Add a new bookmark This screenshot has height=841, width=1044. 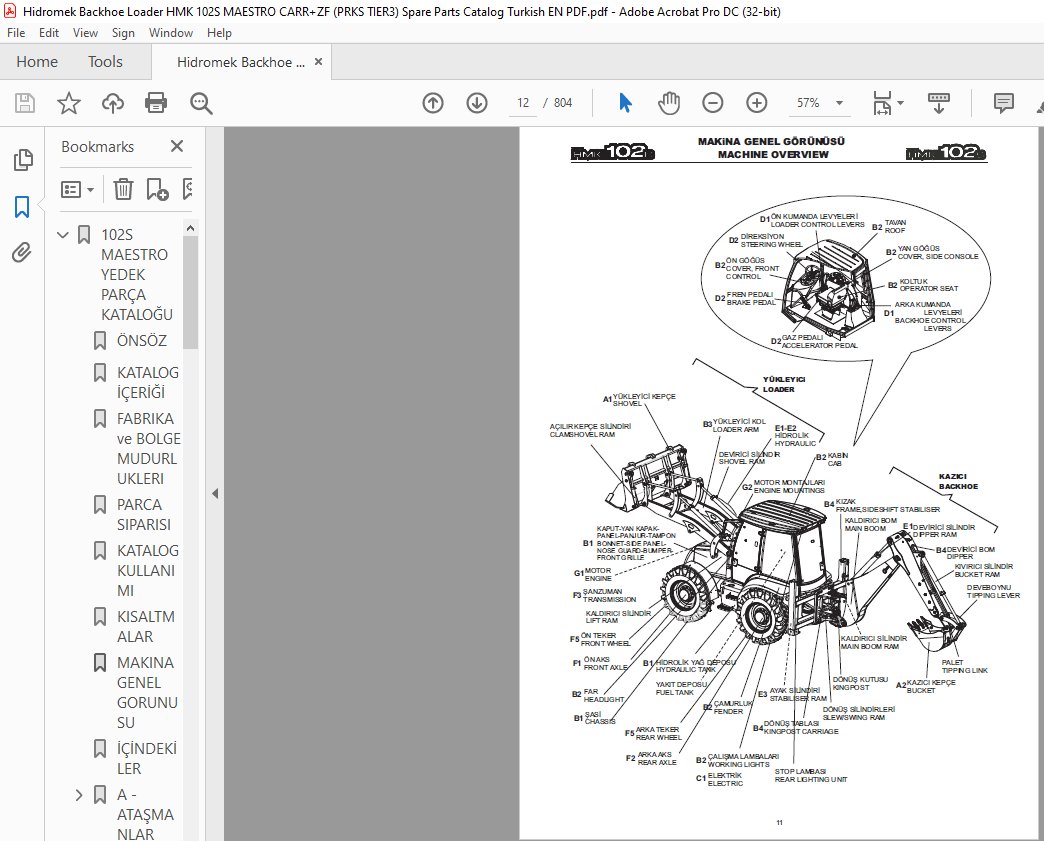[x=157, y=190]
